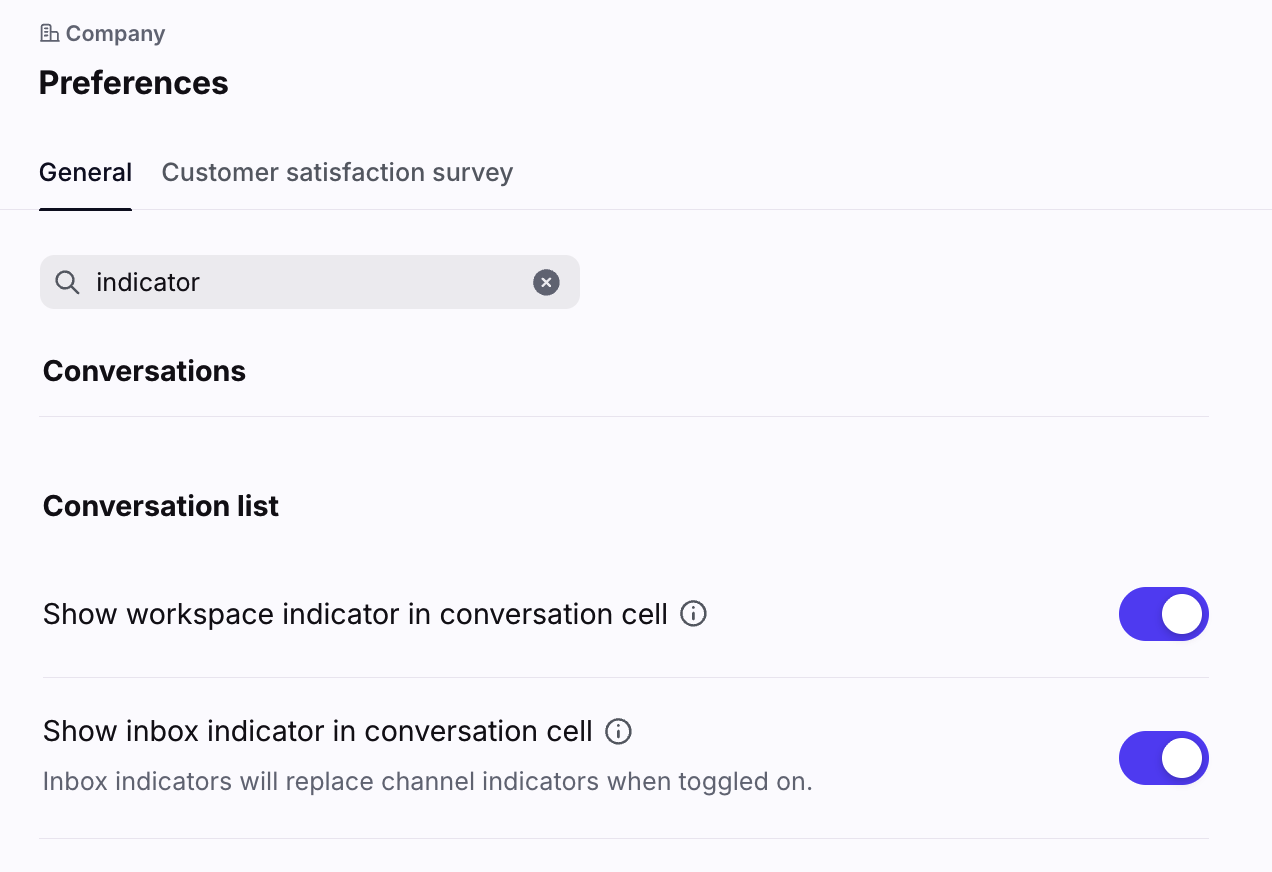This screenshot has height=872, width=1272.
Task: Click "Show inbox indicator in conversation cell" label
Action: coord(318,732)
